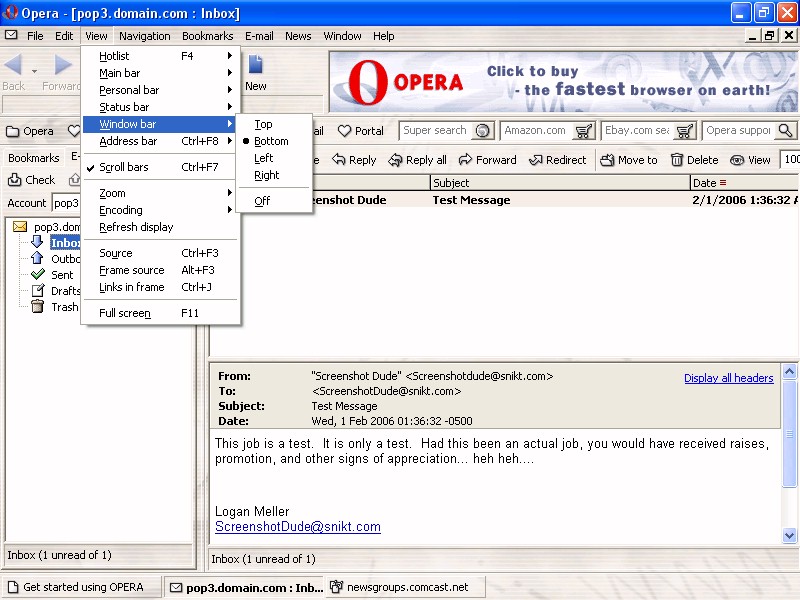
Task: Expand the Main bar submenu
Action: pyautogui.click(x=161, y=73)
